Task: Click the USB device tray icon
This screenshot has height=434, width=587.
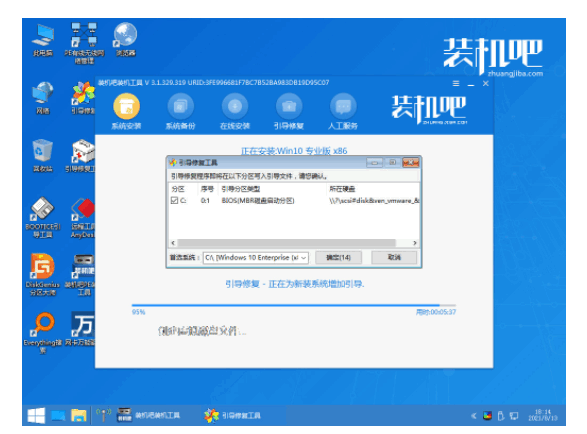Action: [x=501, y=416]
